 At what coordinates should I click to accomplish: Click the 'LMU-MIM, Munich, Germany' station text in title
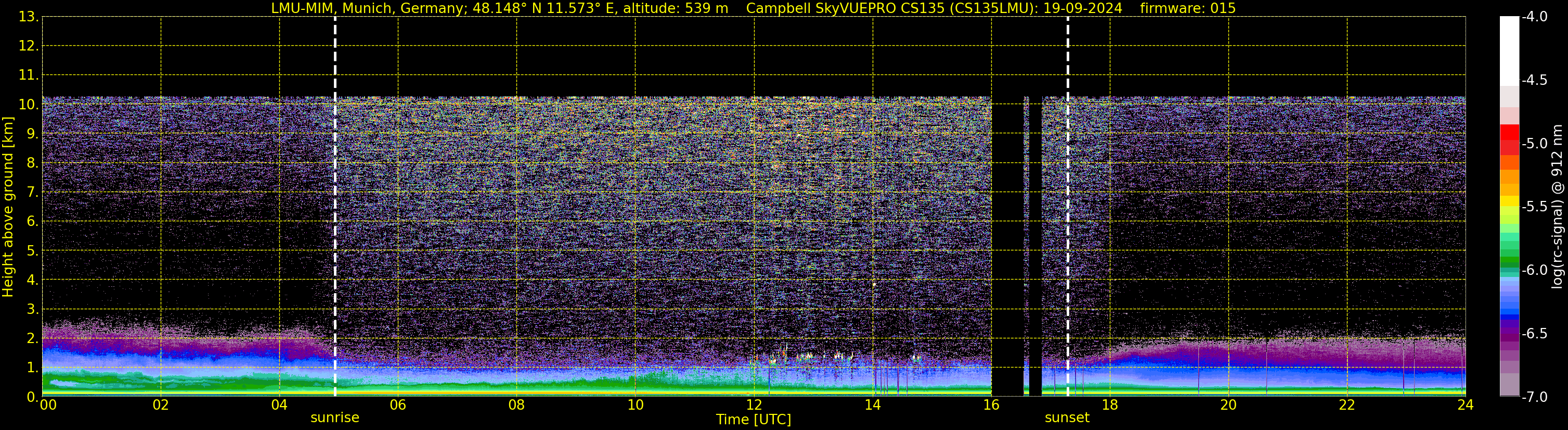(x=369, y=8)
